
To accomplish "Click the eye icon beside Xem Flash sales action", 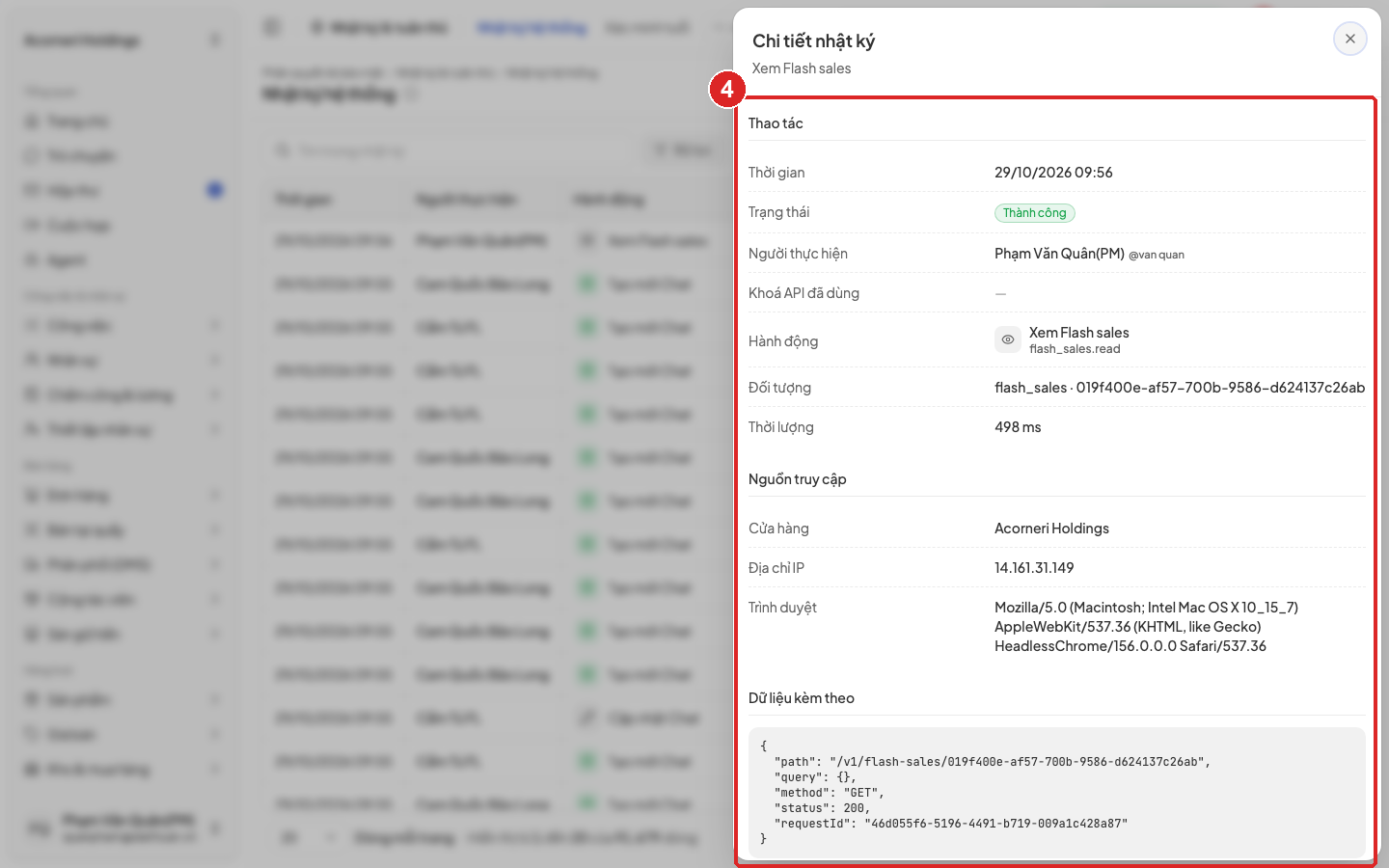I will tap(1007, 339).
